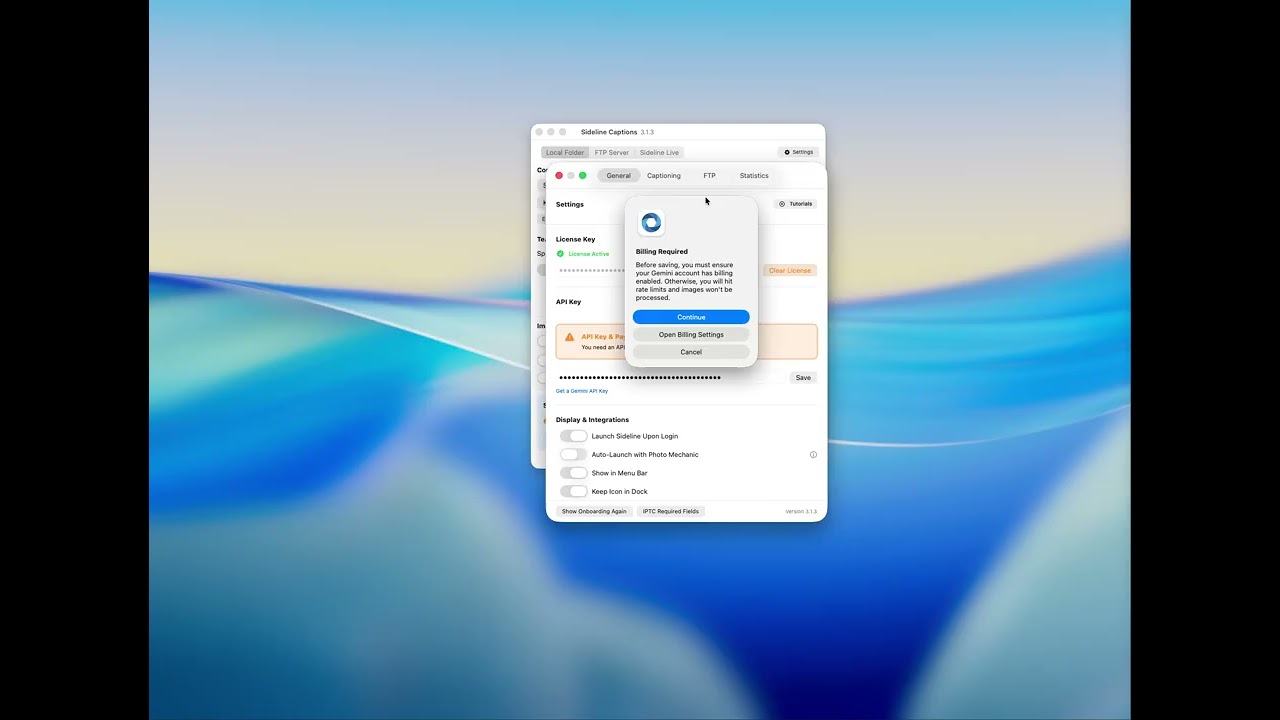Save the API key
Screen dimensions: 1280x720
click(x=803, y=378)
